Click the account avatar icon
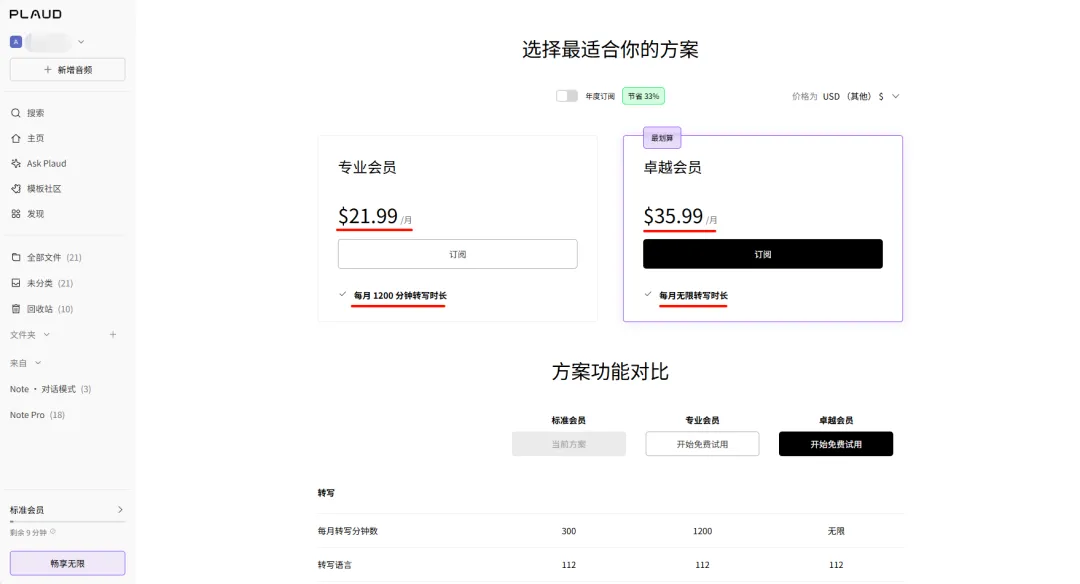This screenshot has height=584, width=1080. pyautogui.click(x=16, y=42)
